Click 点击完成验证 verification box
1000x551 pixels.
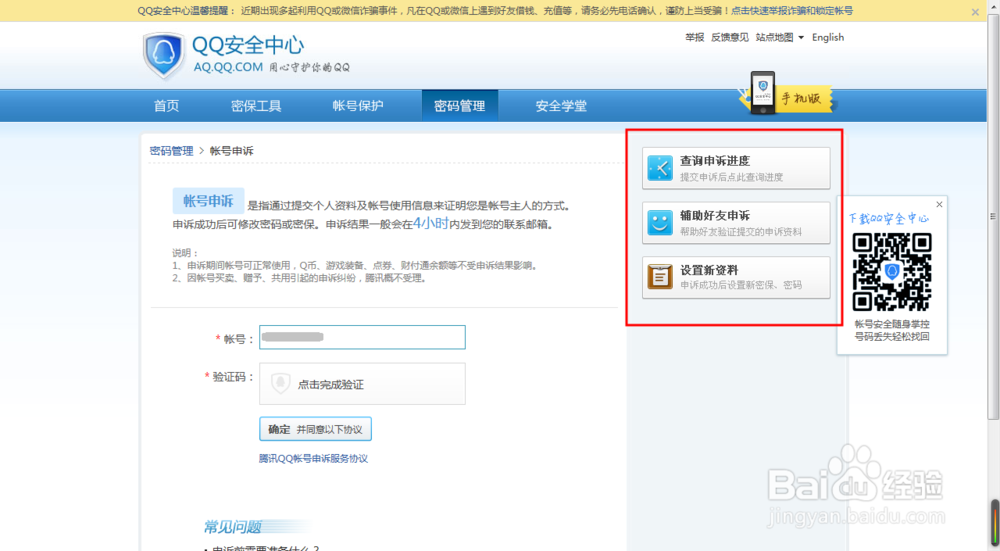[x=362, y=384]
